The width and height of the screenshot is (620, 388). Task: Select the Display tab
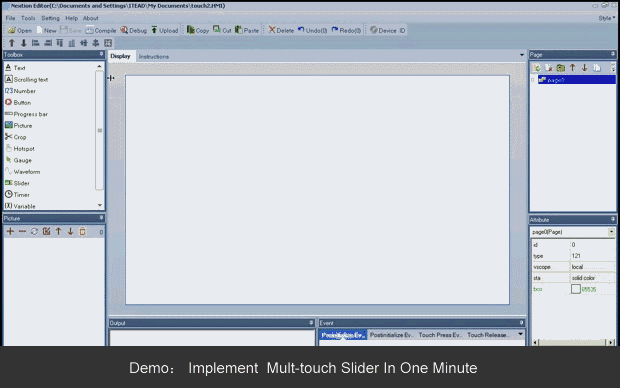click(120, 56)
